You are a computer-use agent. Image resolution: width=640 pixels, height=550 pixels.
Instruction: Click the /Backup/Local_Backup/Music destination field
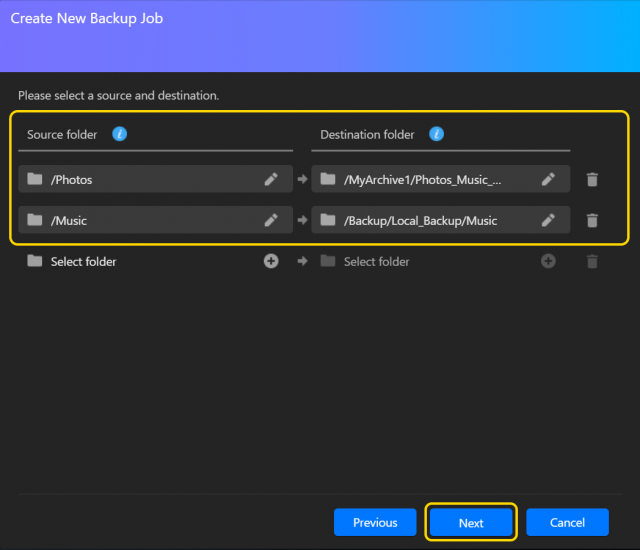pos(421,220)
